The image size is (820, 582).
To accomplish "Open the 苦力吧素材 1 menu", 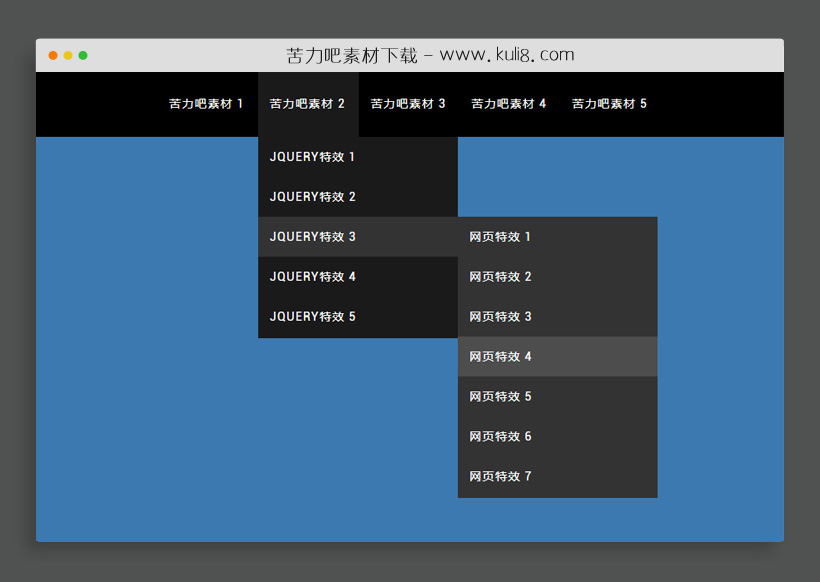I will click(205, 103).
